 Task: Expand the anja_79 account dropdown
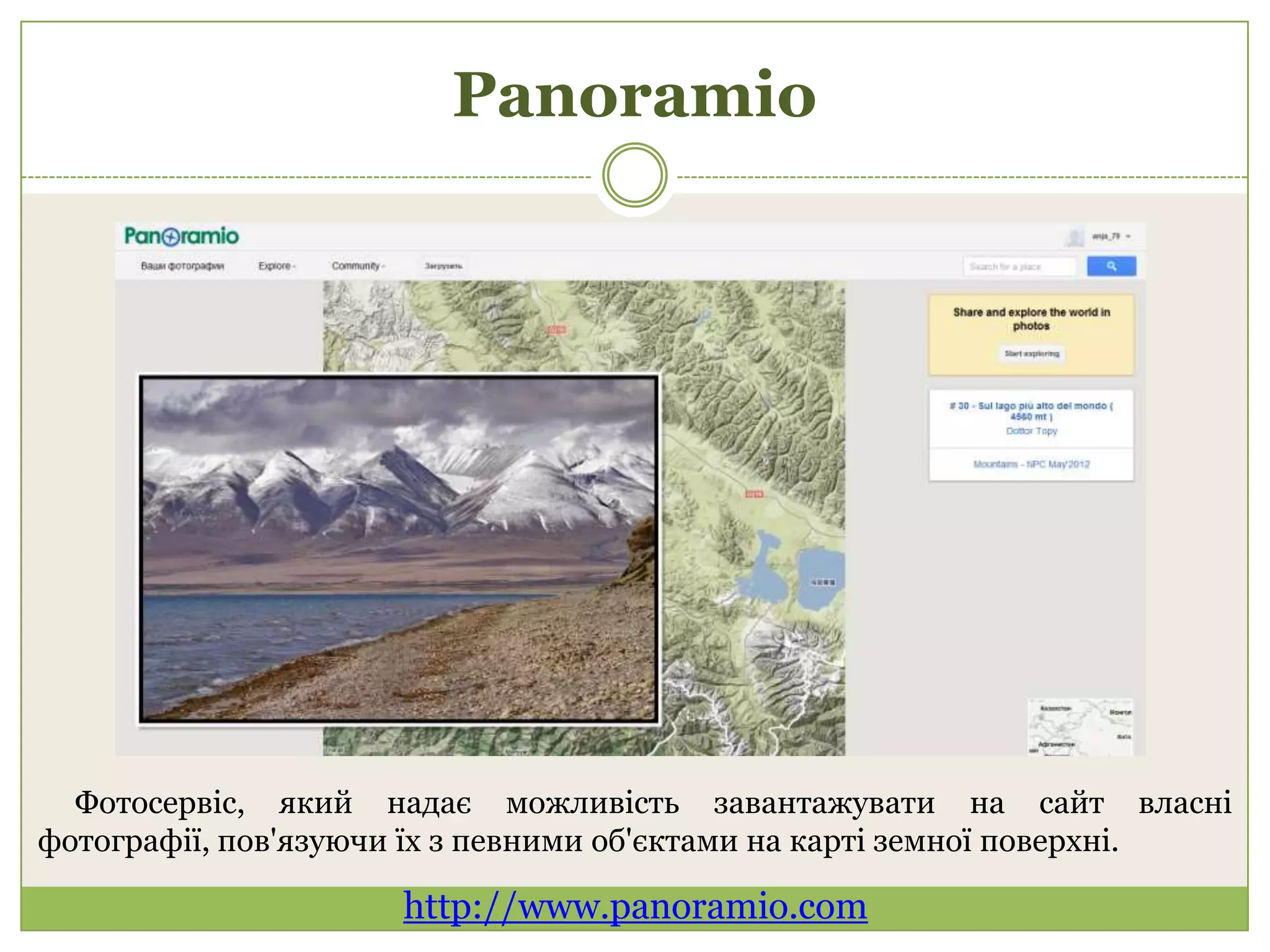(1111, 236)
